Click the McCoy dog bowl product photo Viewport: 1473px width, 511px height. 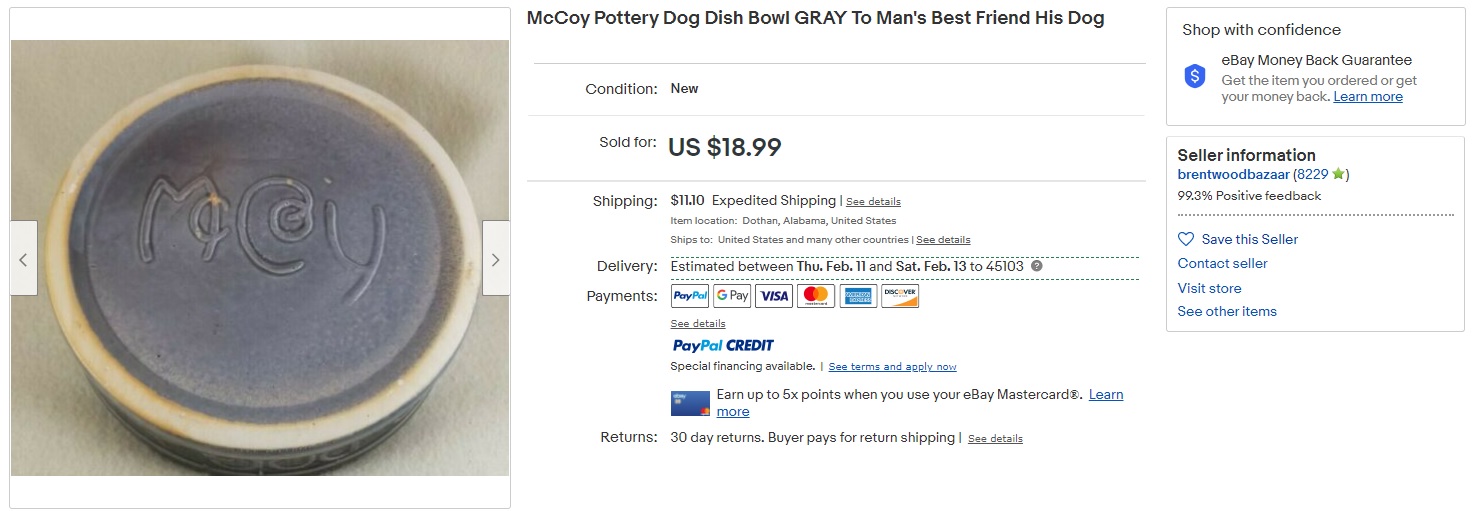pos(260,258)
